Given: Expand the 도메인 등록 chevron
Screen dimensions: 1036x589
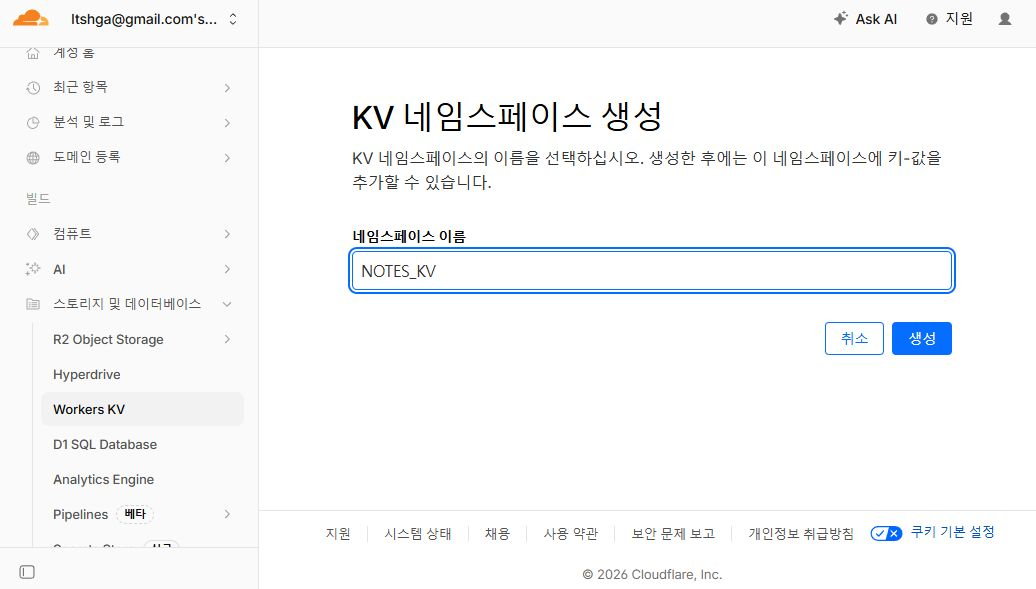Looking at the screenshot, I should pyautogui.click(x=227, y=158).
